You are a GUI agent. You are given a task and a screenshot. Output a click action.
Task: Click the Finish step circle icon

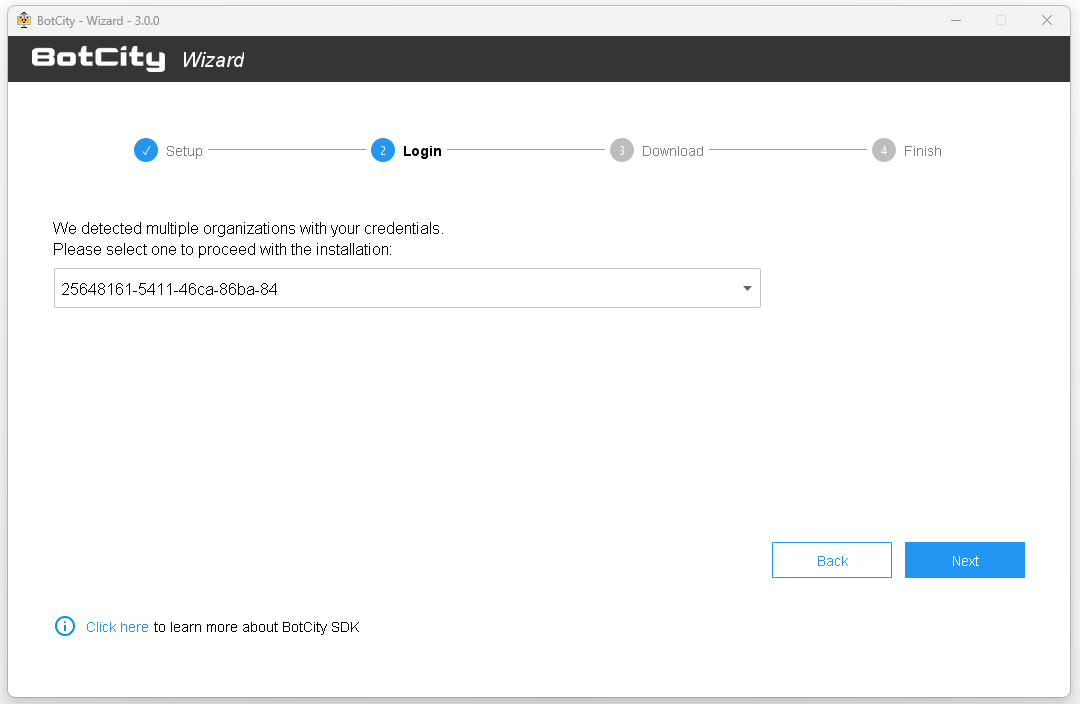pyautogui.click(x=884, y=150)
